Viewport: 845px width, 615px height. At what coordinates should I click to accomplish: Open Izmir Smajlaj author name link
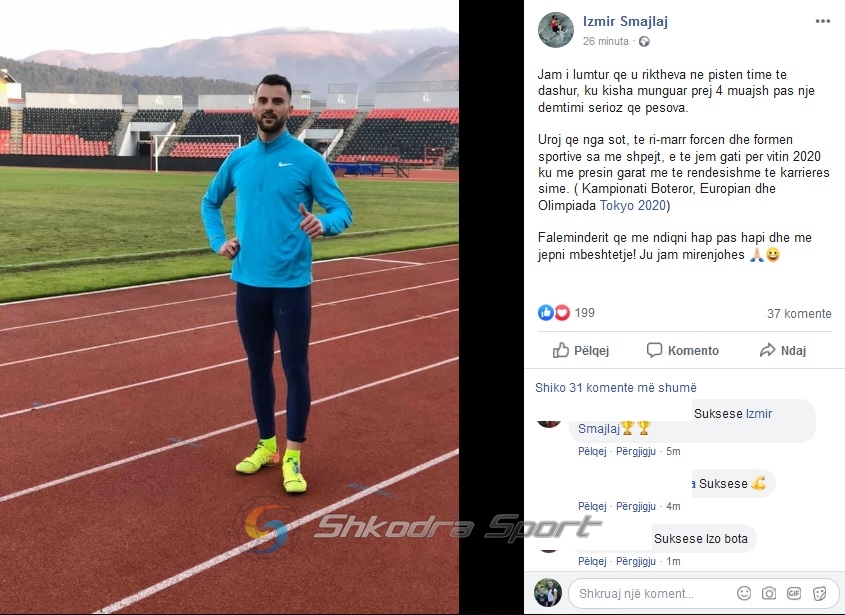[x=625, y=22]
